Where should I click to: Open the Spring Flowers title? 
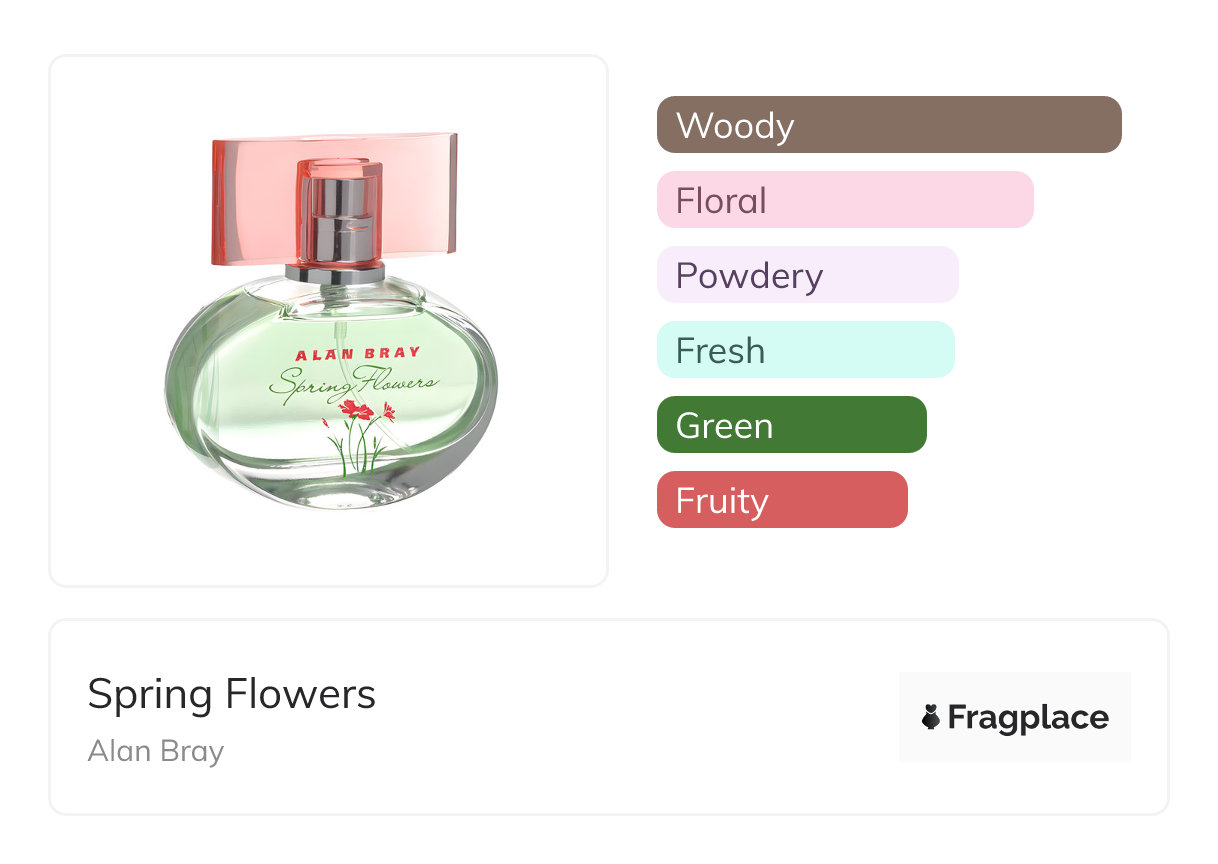tap(231, 694)
